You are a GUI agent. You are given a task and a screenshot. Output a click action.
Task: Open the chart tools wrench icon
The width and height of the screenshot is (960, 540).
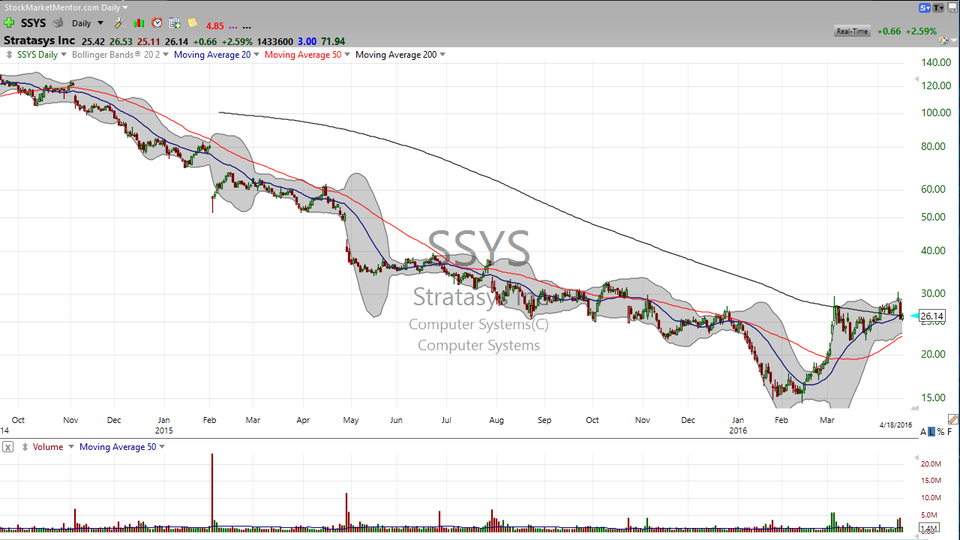(120, 23)
